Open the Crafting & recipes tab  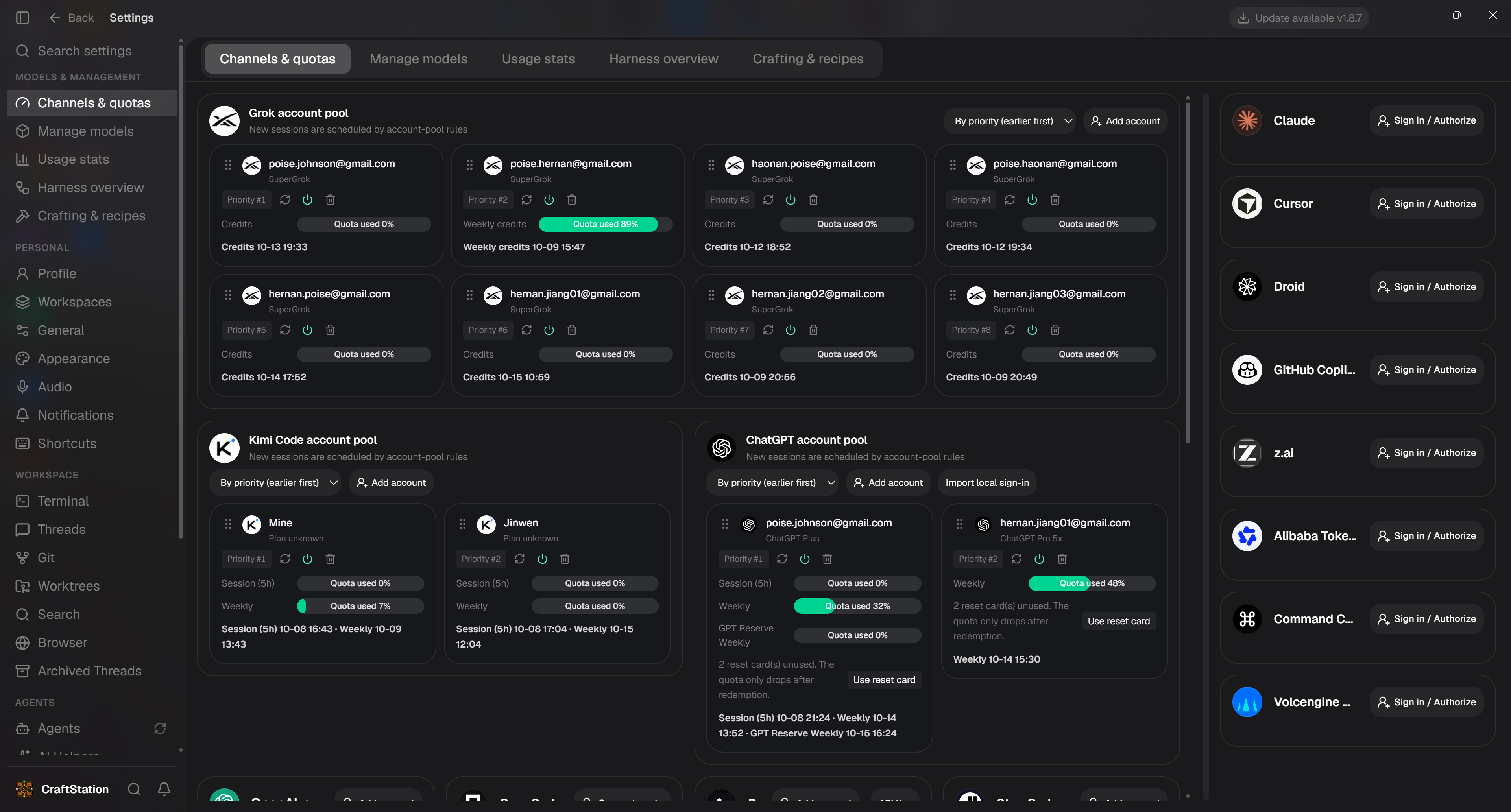[x=808, y=59]
